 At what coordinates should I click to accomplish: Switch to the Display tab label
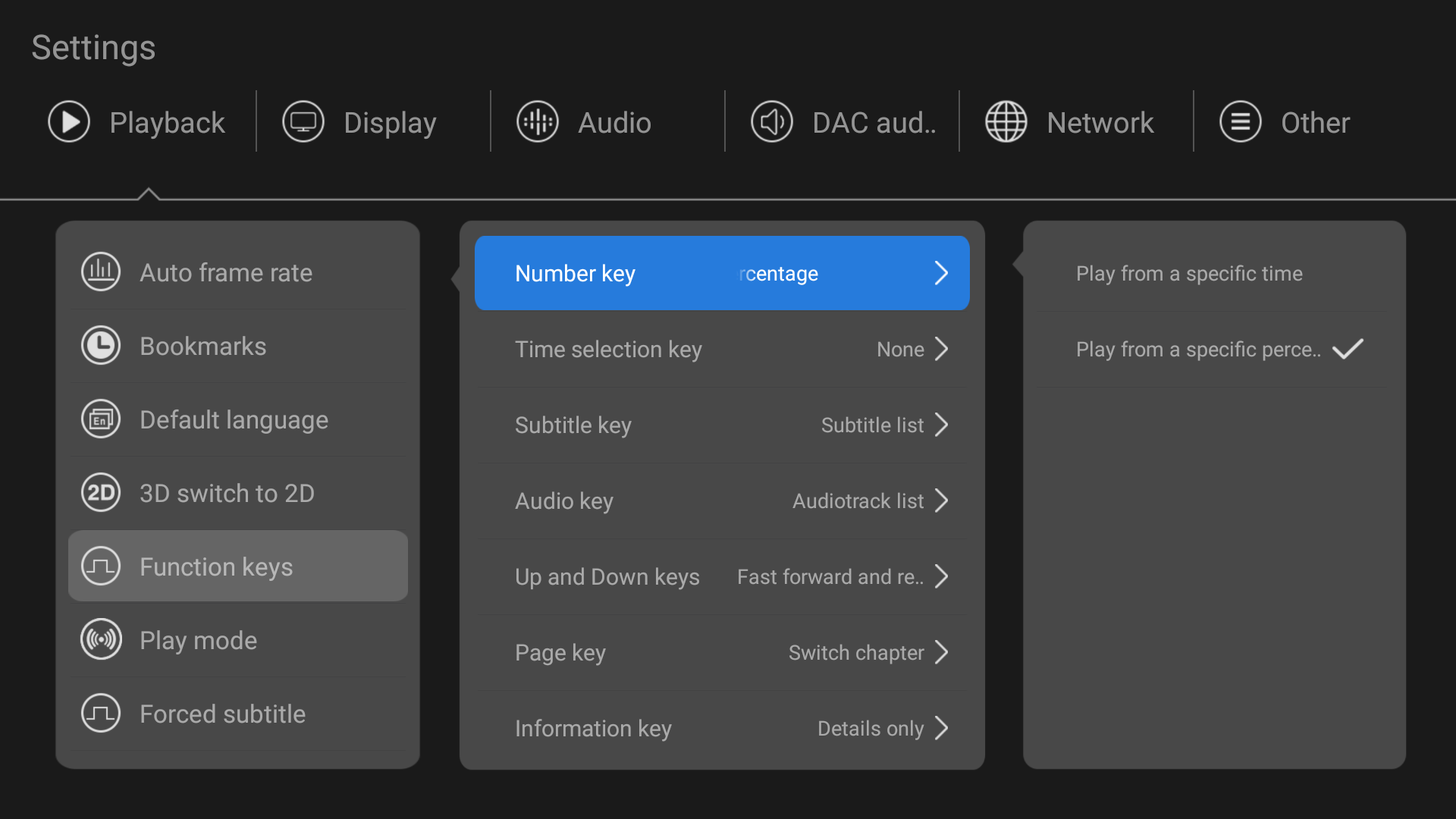coord(390,123)
